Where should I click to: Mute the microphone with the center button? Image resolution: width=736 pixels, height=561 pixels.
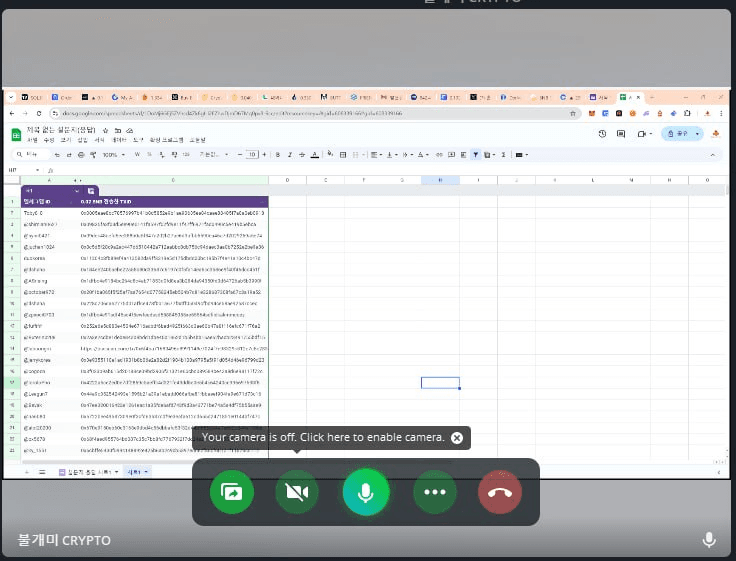[x=366, y=492]
